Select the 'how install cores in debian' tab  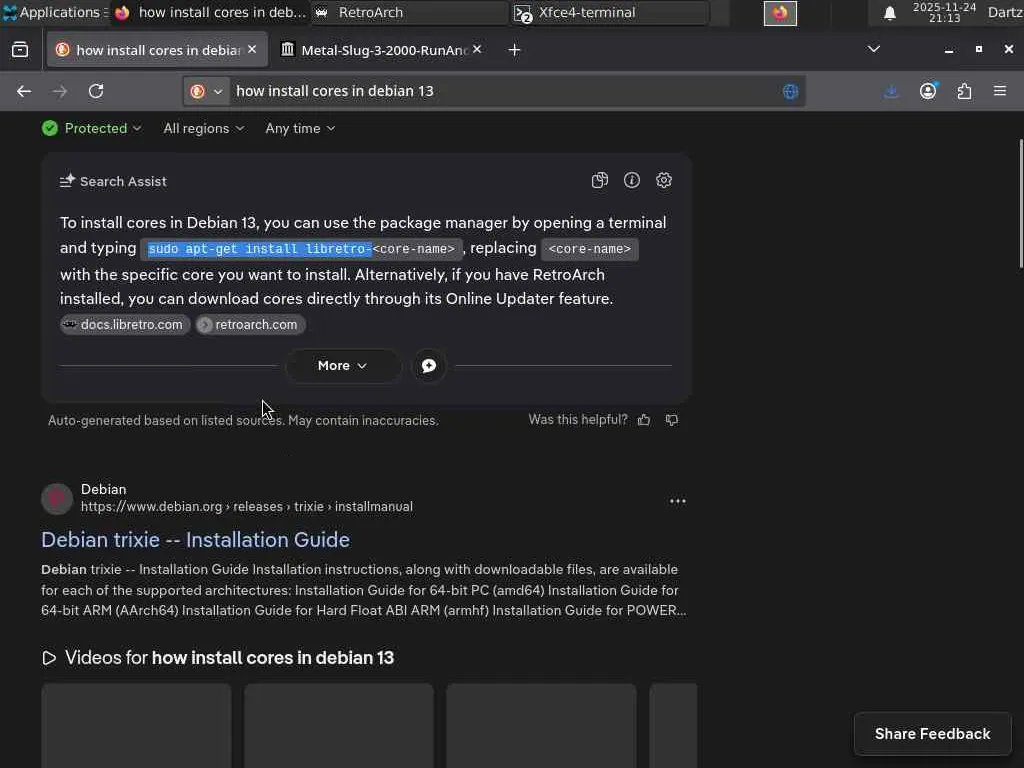pyautogui.click(x=157, y=50)
